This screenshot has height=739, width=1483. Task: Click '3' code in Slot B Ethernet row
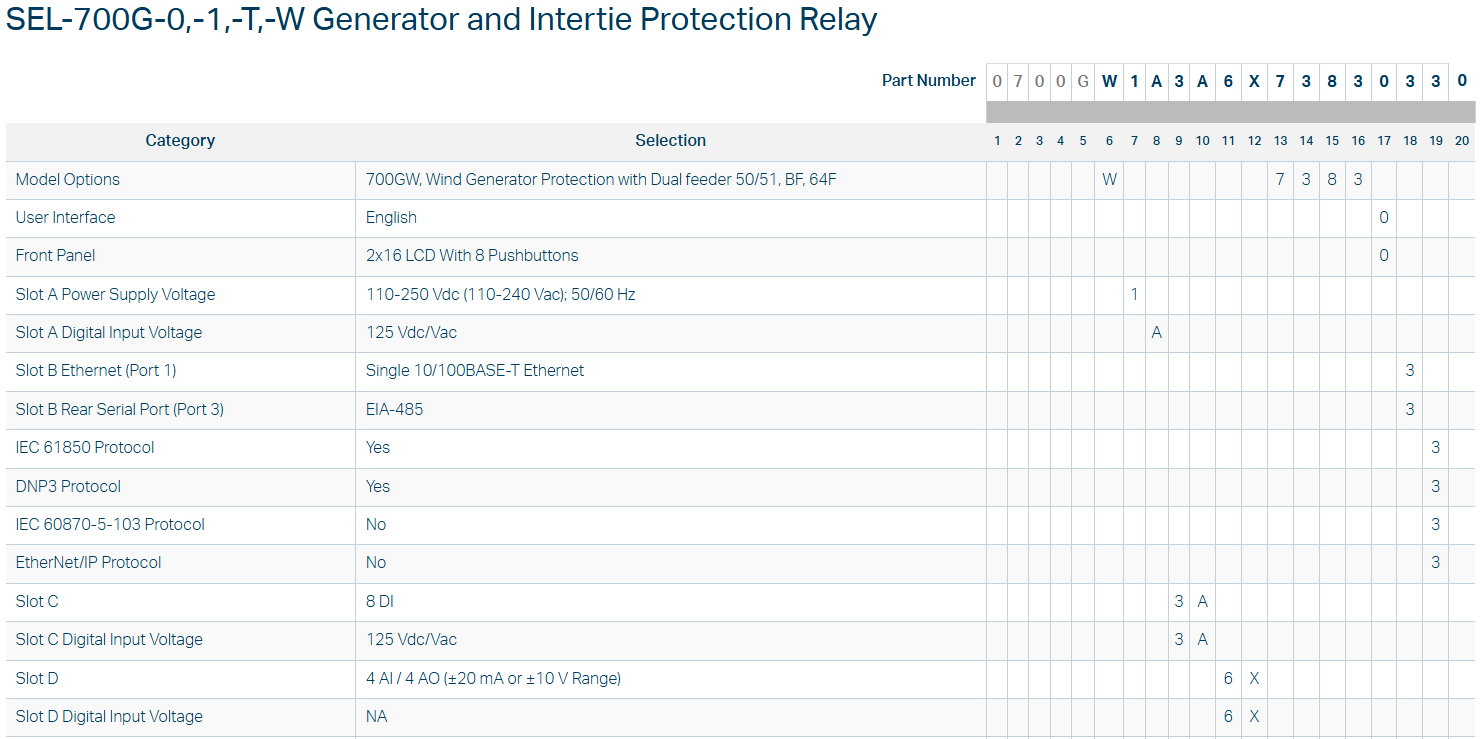pyautogui.click(x=1410, y=371)
